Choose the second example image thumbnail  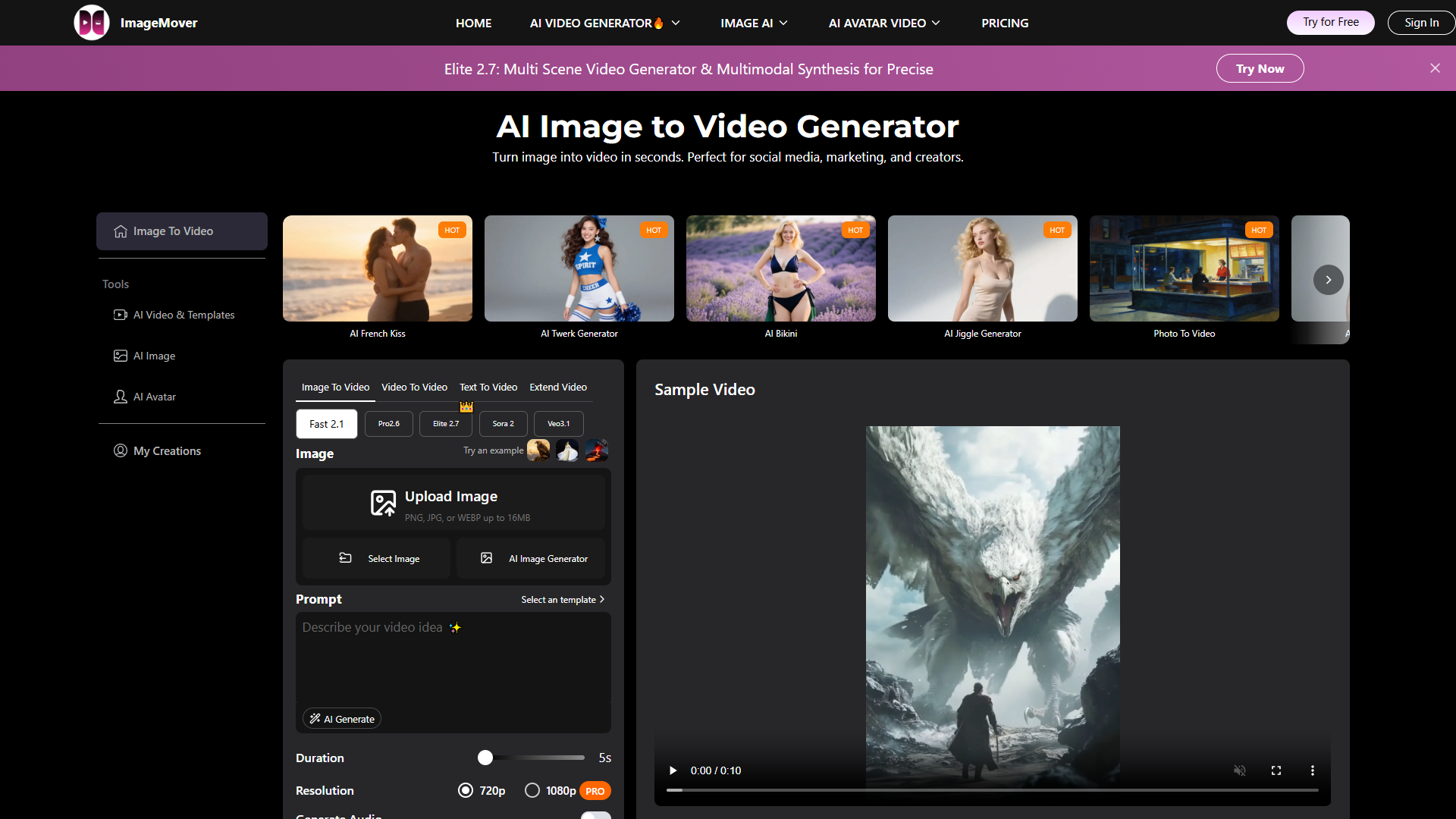(567, 450)
